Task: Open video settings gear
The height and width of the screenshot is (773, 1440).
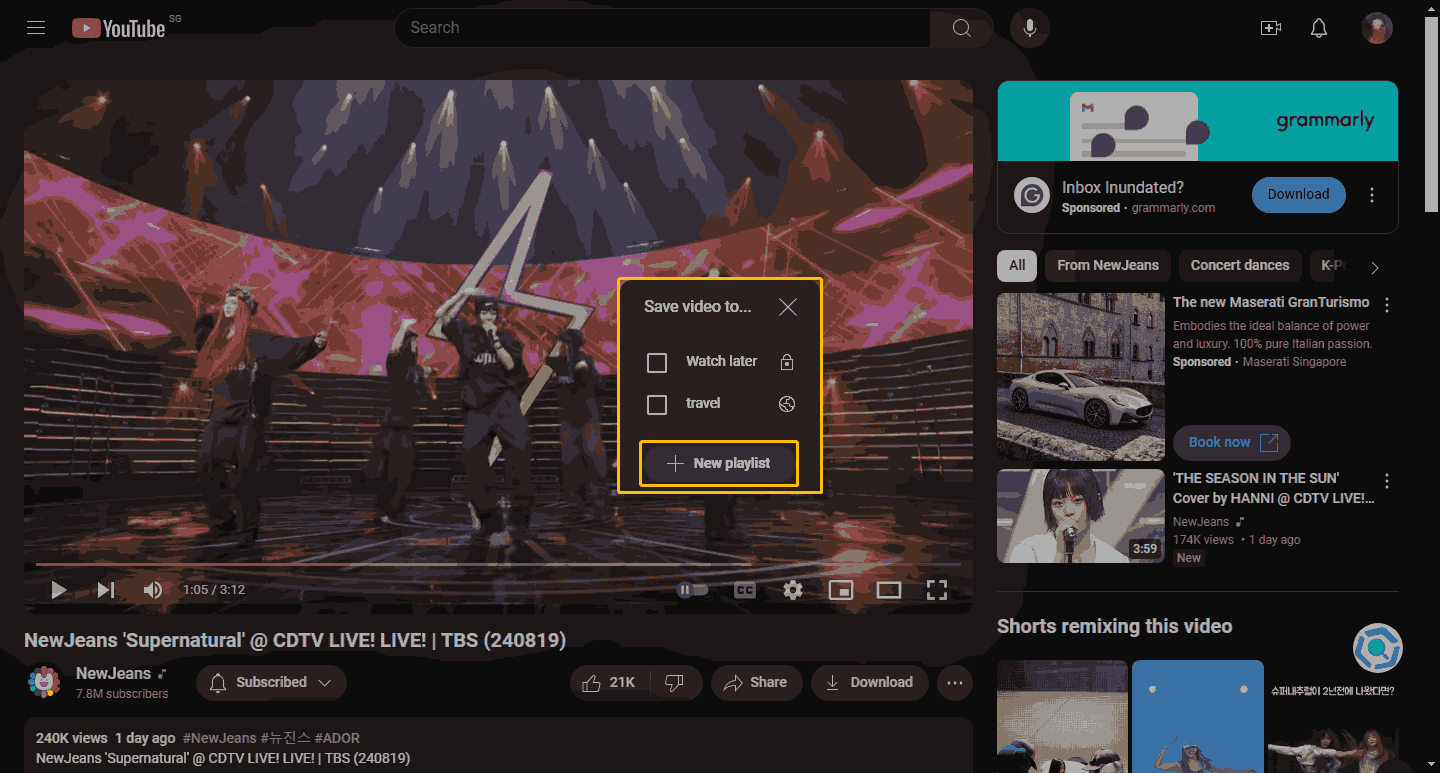Action: point(793,590)
